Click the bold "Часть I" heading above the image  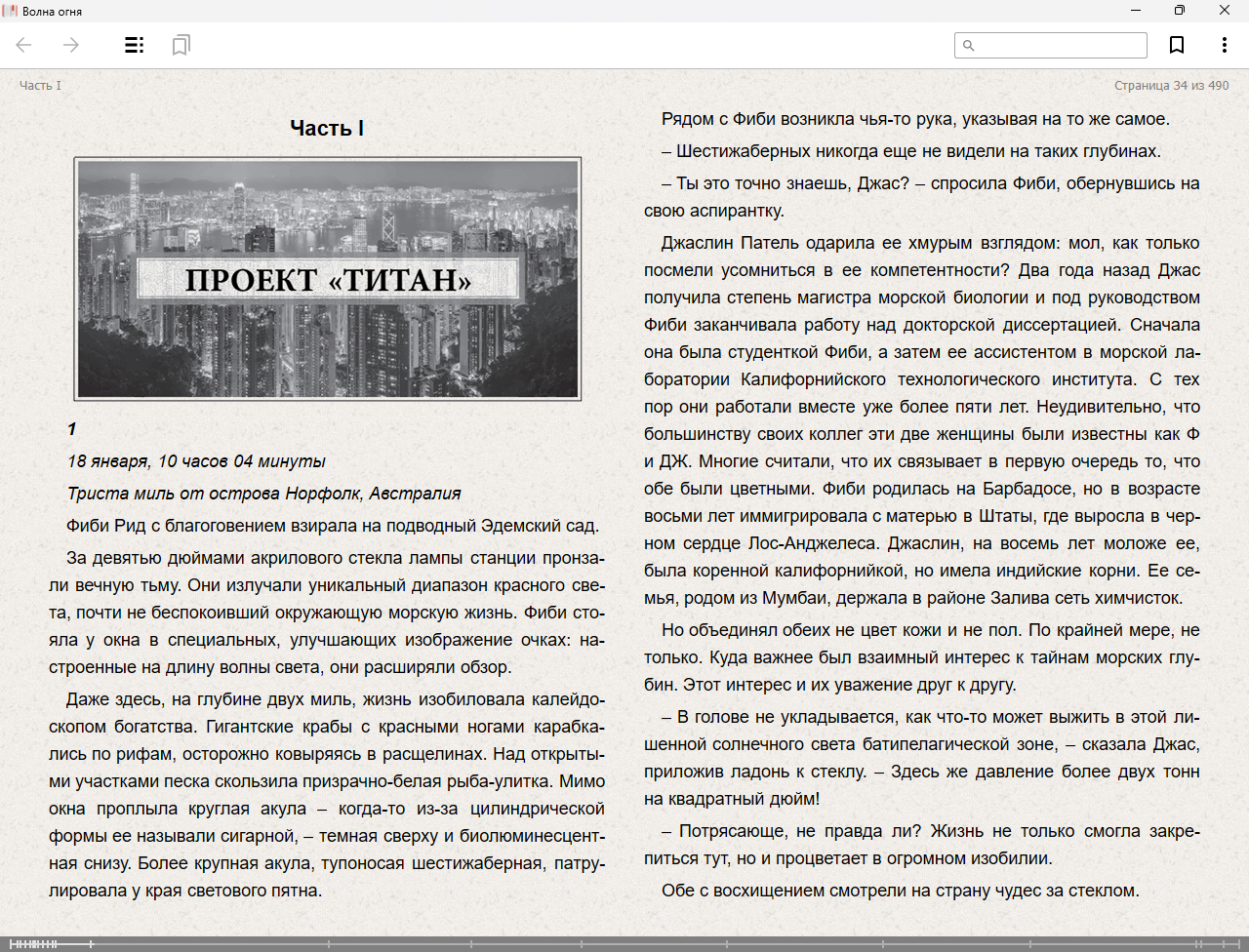point(327,128)
